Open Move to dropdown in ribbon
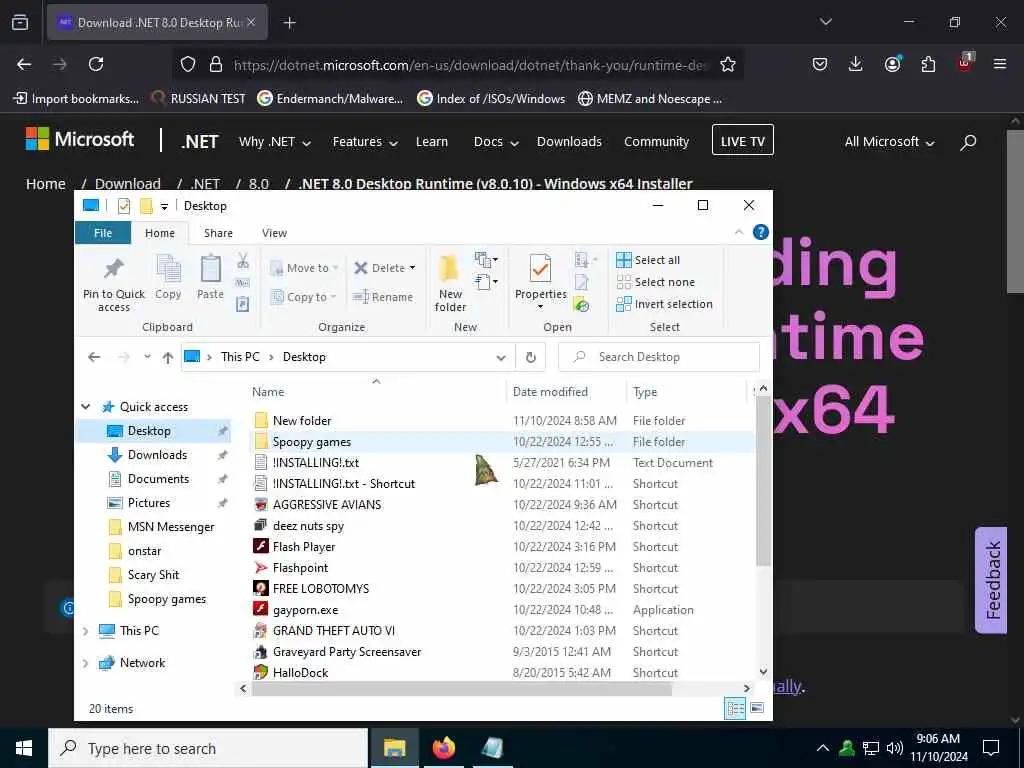The image size is (1024, 768). tap(304, 268)
